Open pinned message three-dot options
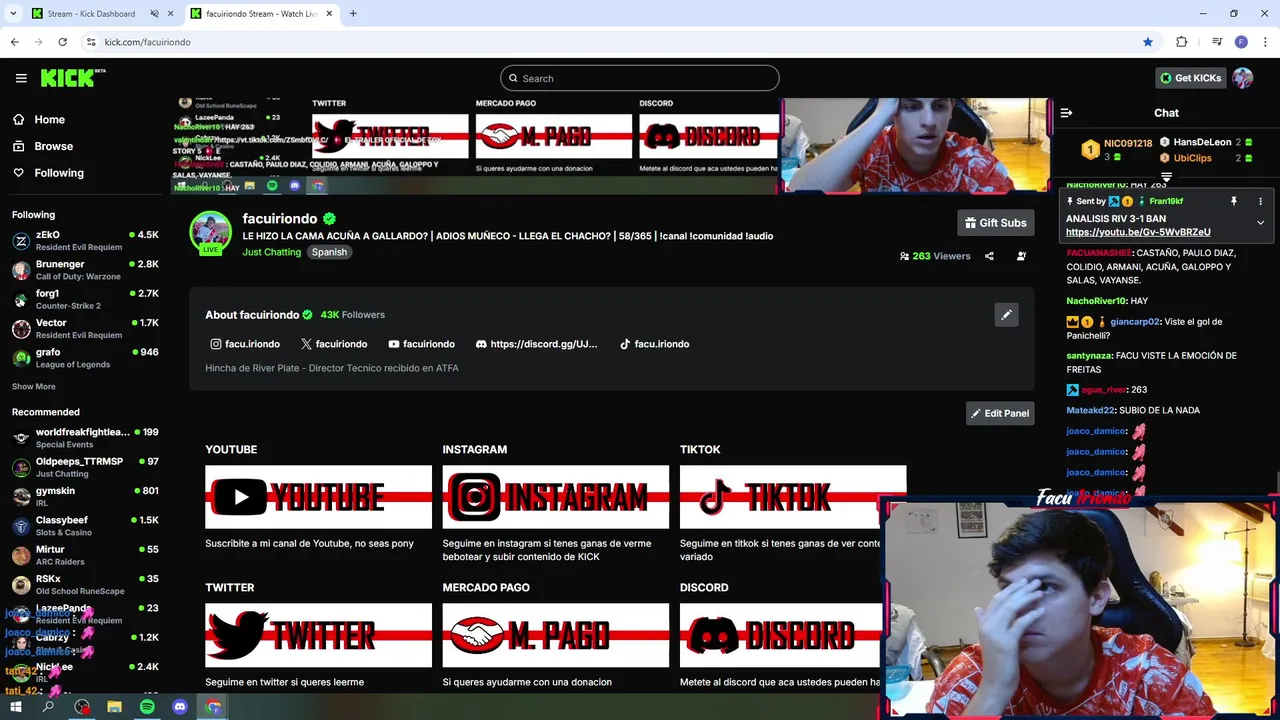1280x720 pixels. 1260,201
